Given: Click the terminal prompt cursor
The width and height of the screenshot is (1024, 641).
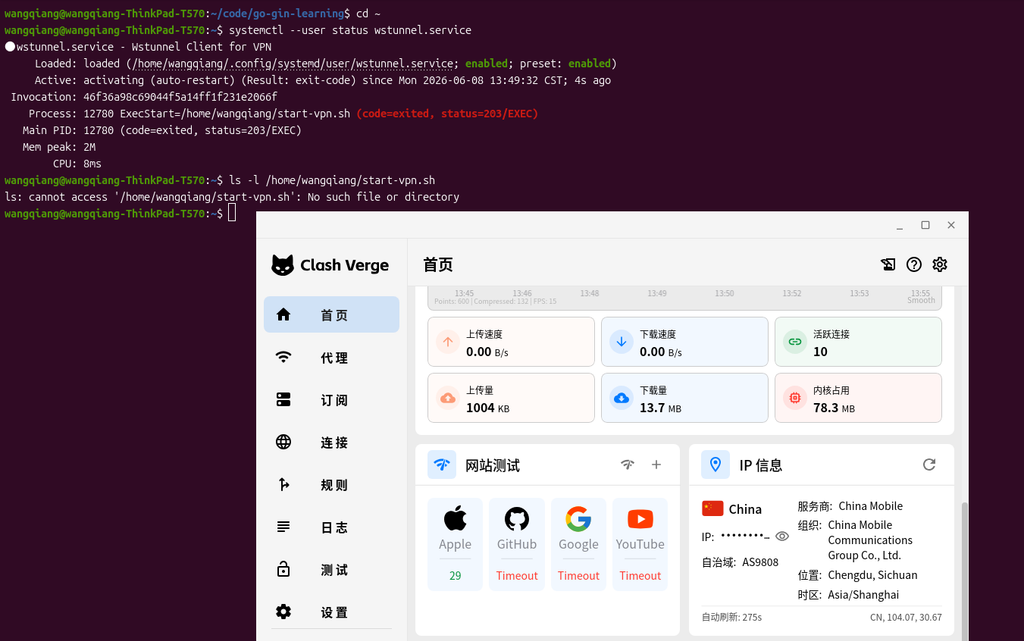Looking at the screenshot, I should [x=232, y=213].
